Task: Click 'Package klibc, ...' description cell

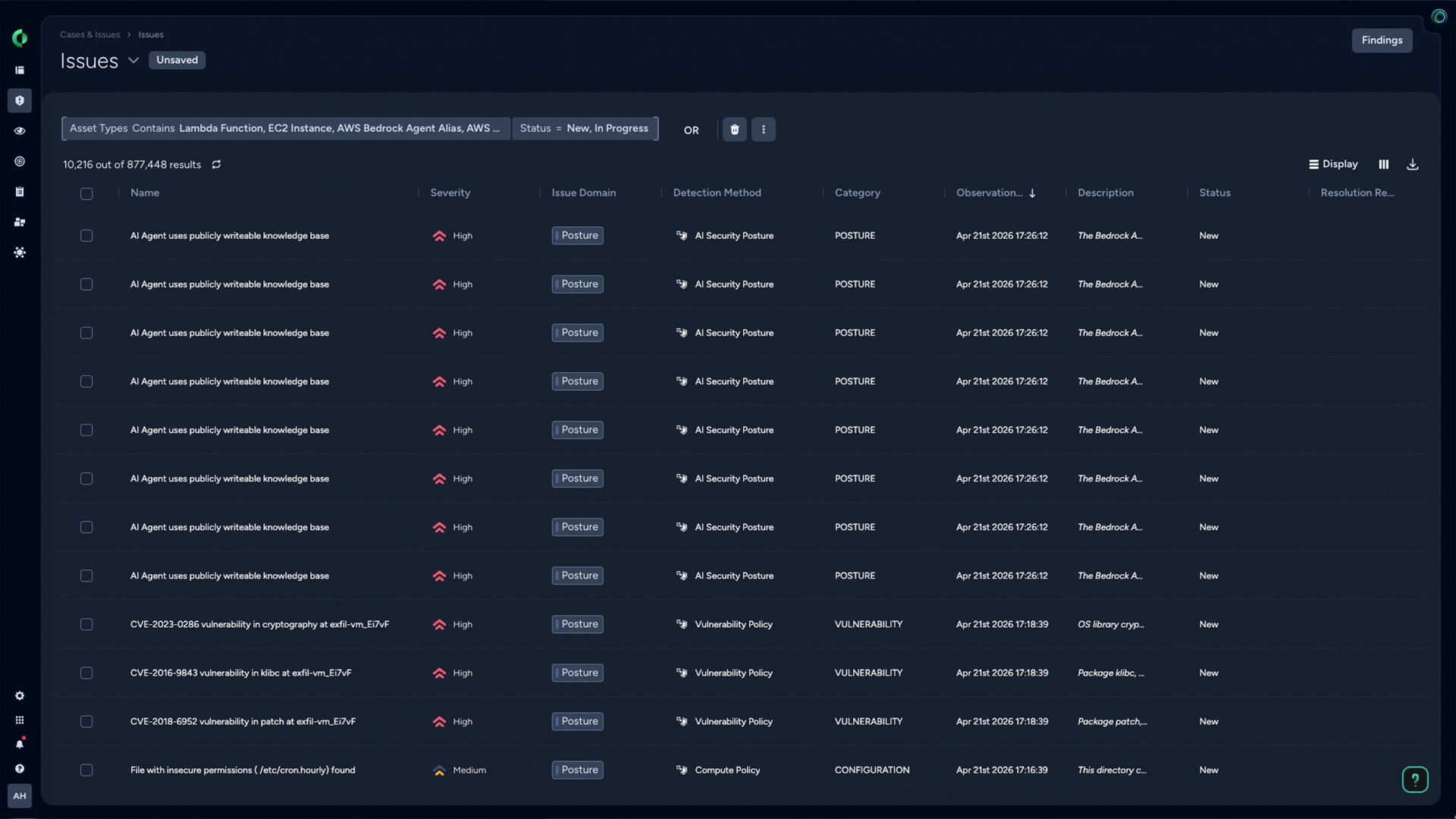Action: coord(1111,673)
